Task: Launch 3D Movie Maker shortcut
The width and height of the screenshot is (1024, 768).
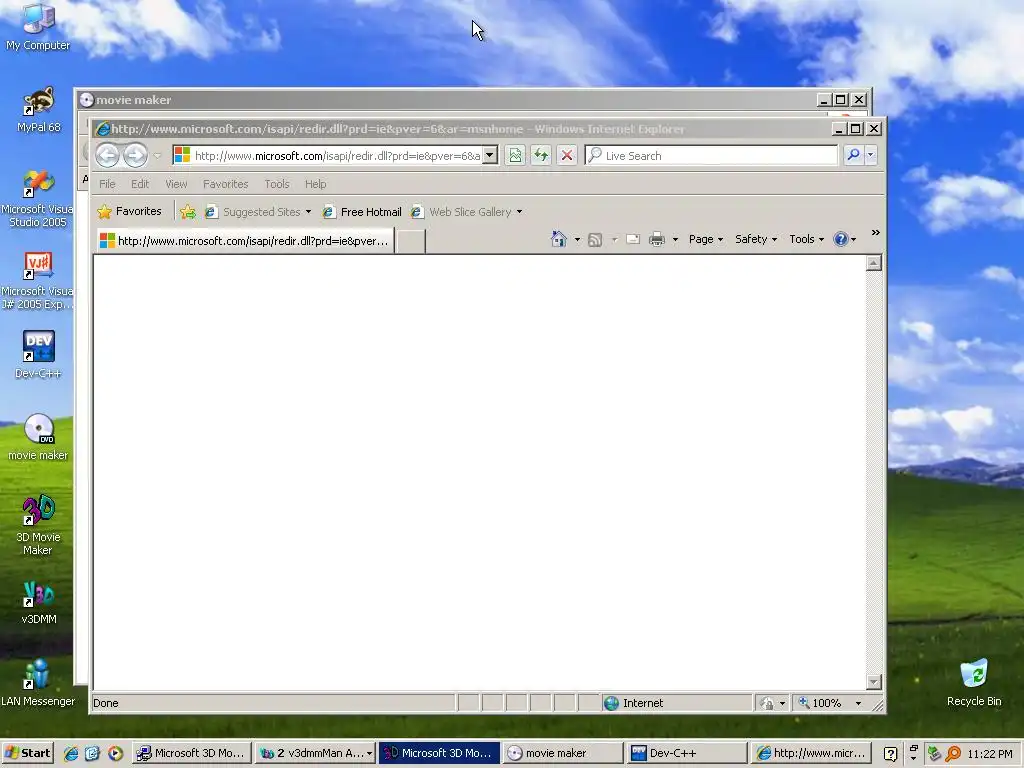Action: (38, 525)
